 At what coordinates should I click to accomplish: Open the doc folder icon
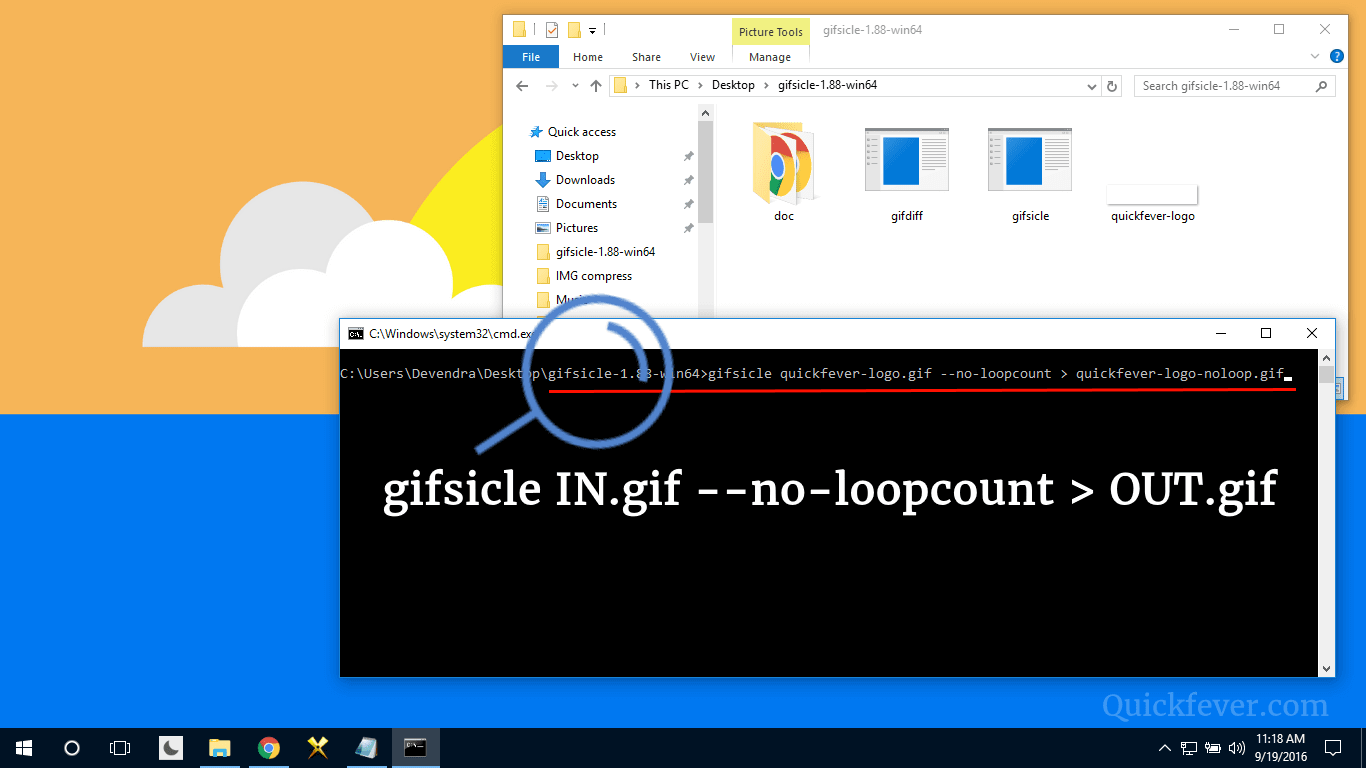783,162
